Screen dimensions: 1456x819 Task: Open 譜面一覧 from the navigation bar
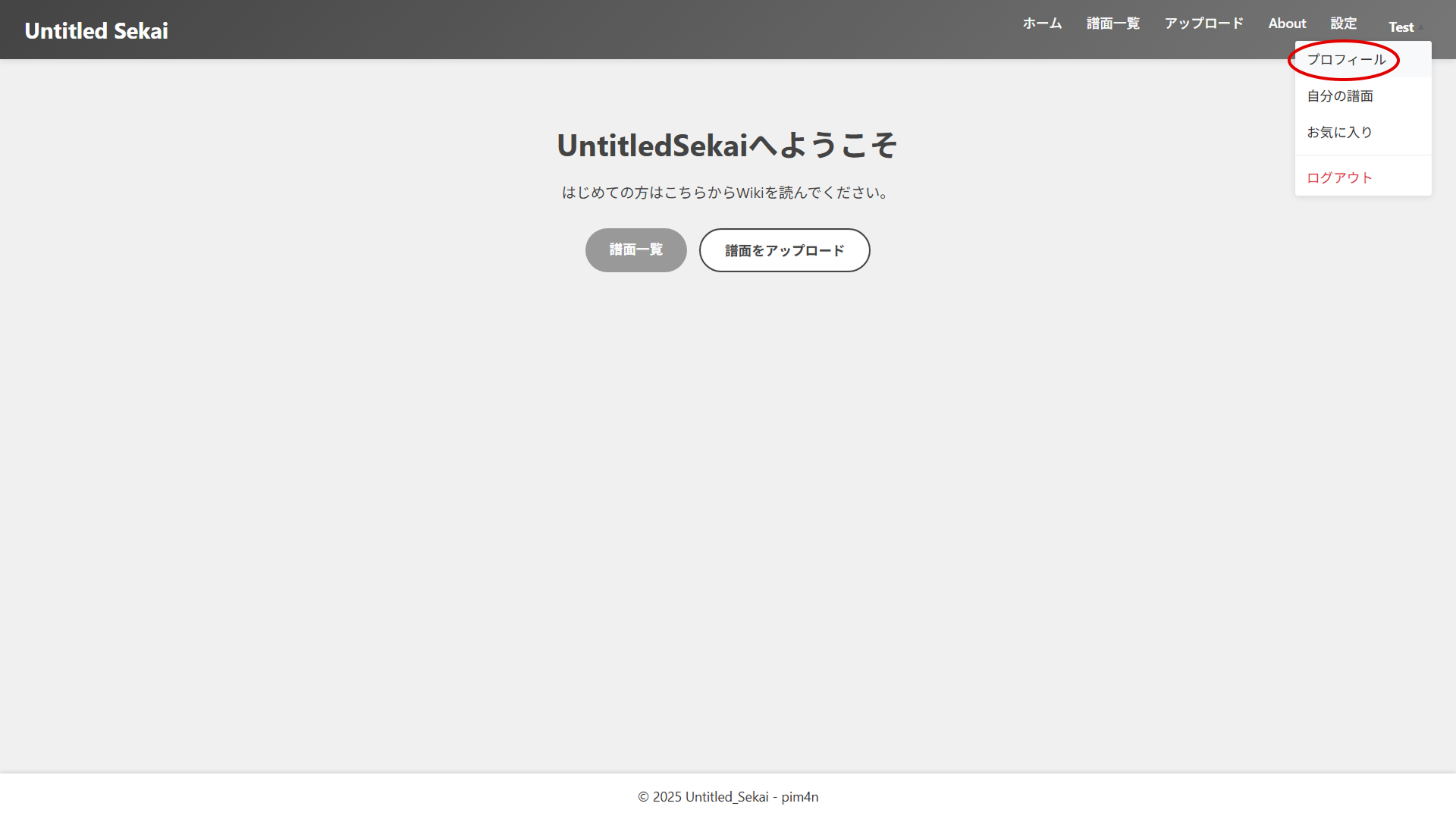coord(1112,24)
